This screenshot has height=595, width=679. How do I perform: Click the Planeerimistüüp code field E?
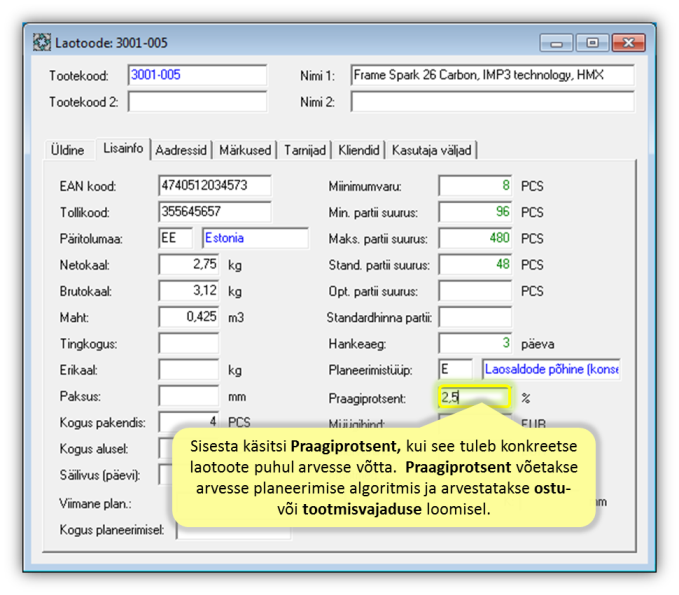[456, 370]
